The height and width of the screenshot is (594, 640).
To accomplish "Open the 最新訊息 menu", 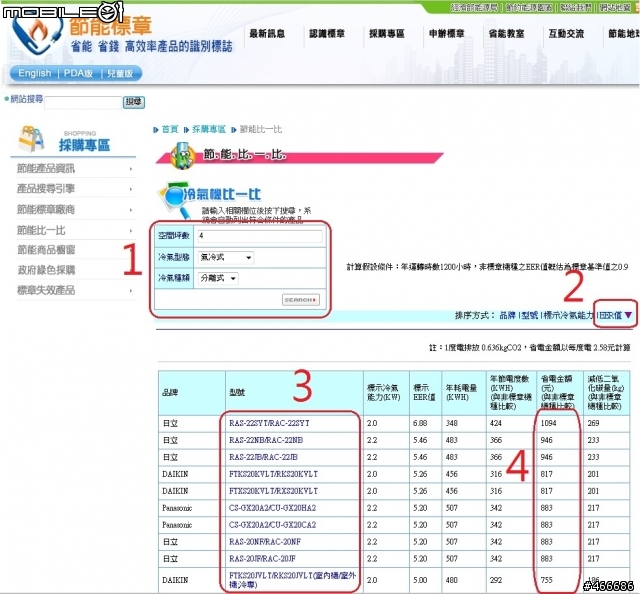I will 267,33.
